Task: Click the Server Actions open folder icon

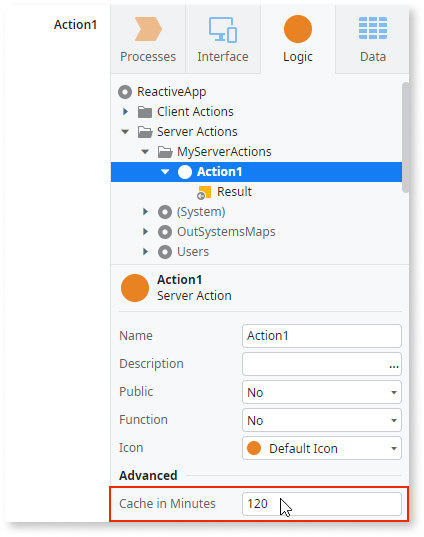Action: [145, 132]
